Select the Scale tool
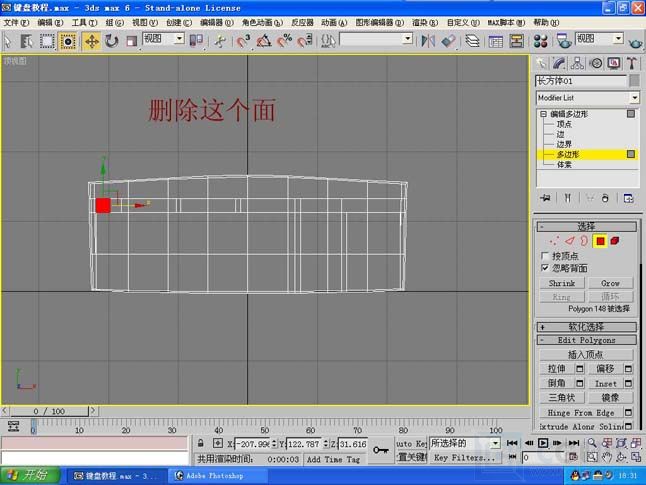Image resolution: width=646 pixels, height=485 pixels. pos(131,41)
